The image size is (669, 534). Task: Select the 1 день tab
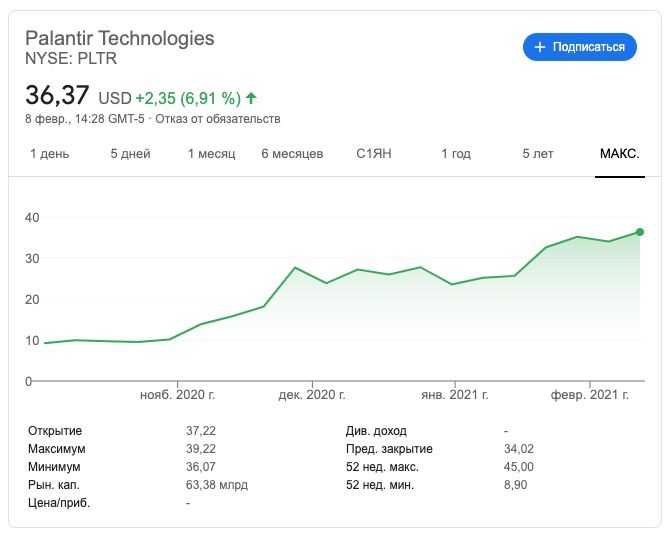(x=50, y=154)
